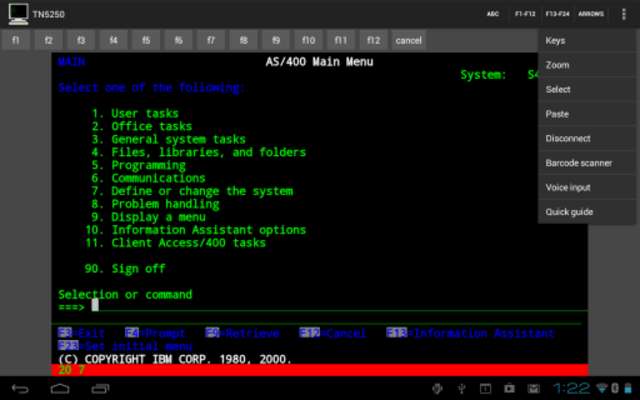The width and height of the screenshot is (640, 400).
Task: Open Quick guide from the menu
Action: [587, 212]
